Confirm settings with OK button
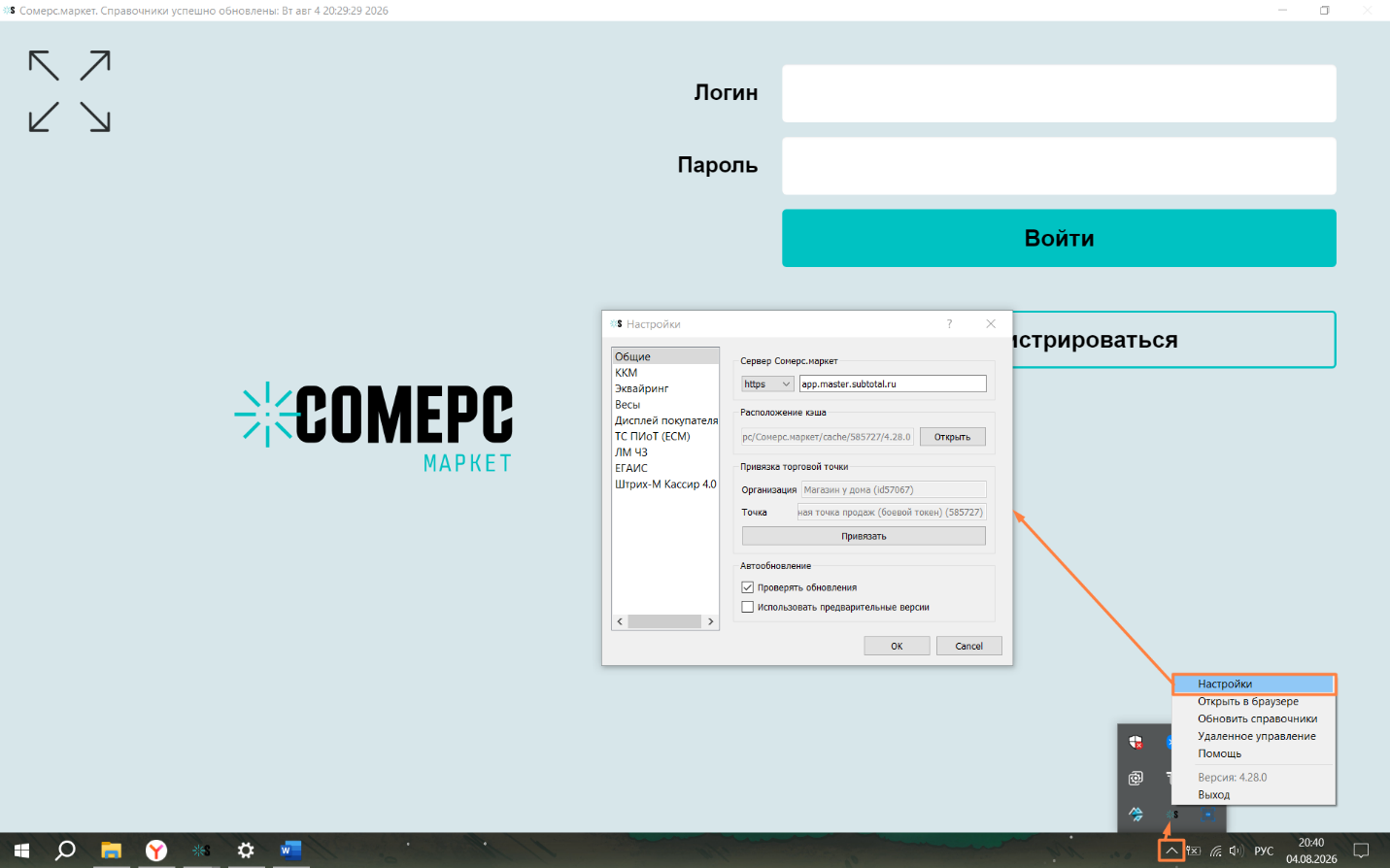This screenshot has height=868, width=1390. pyautogui.click(x=897, y=646)
